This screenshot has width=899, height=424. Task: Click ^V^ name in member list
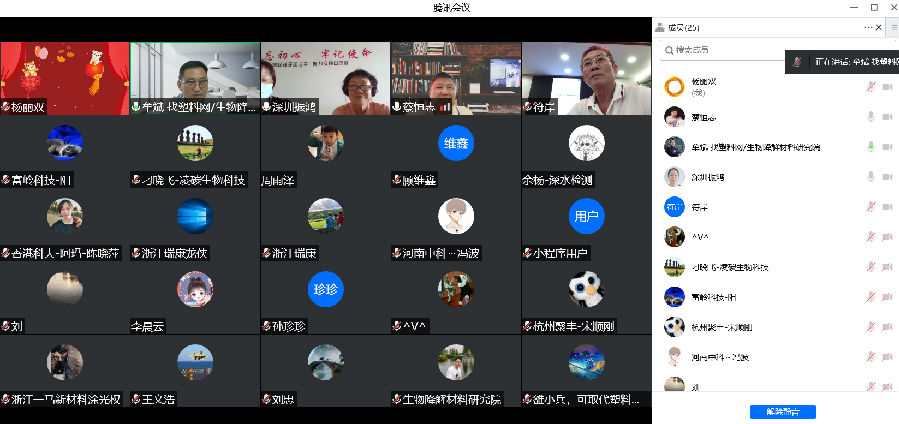tap(700, 237)
